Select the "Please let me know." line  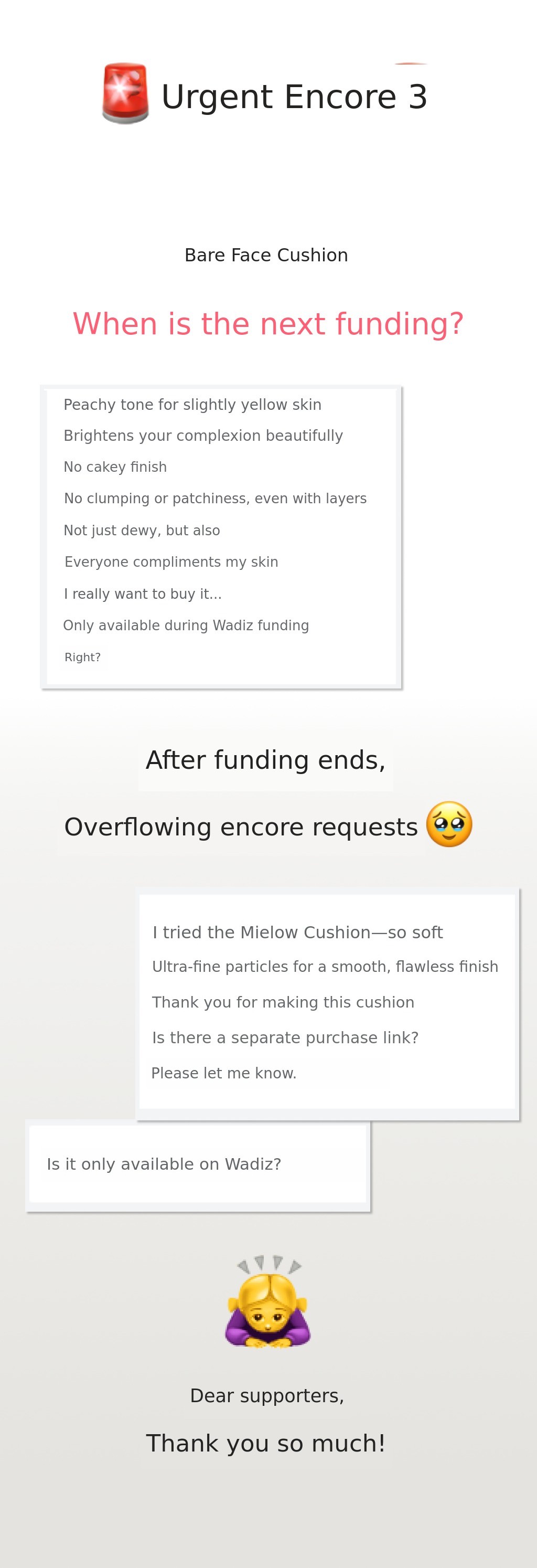point(224,1073)
